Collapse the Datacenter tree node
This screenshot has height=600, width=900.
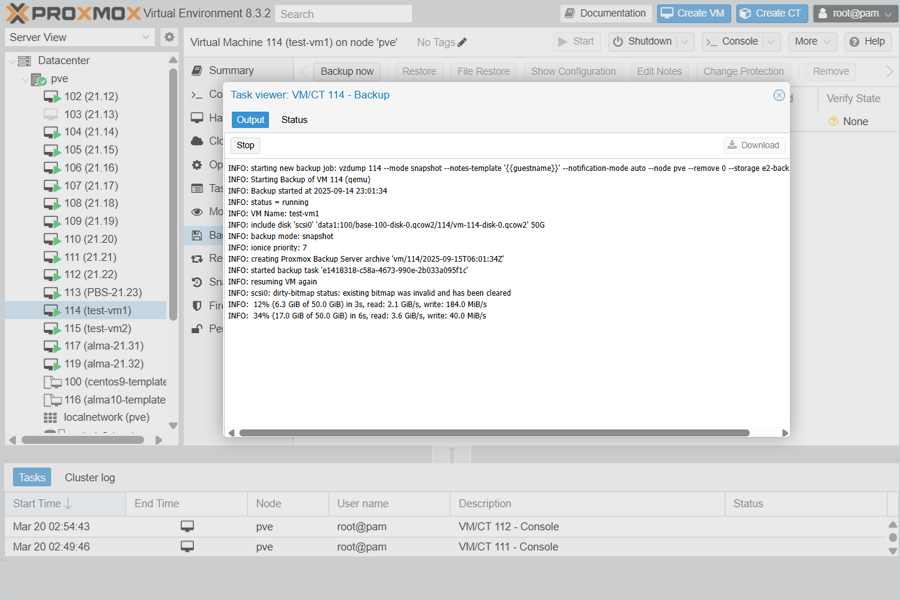pos(12,61)
